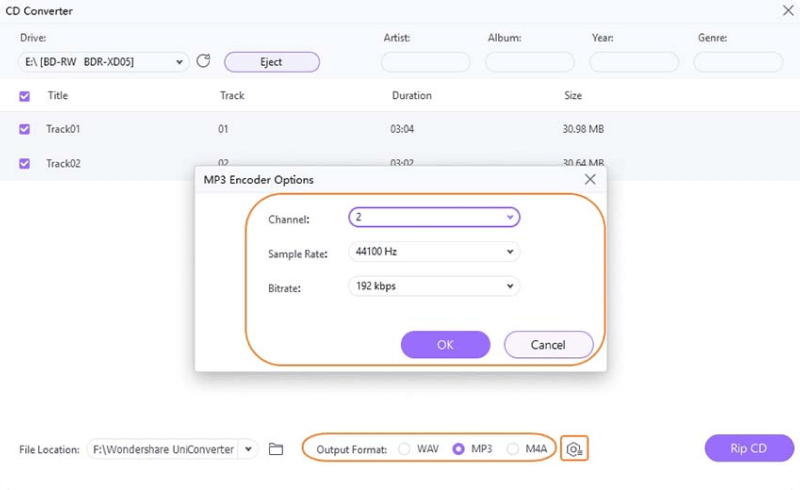Screen dimensions: 800x490
Task: Close the CD Converter window
Action: point(787,10)
